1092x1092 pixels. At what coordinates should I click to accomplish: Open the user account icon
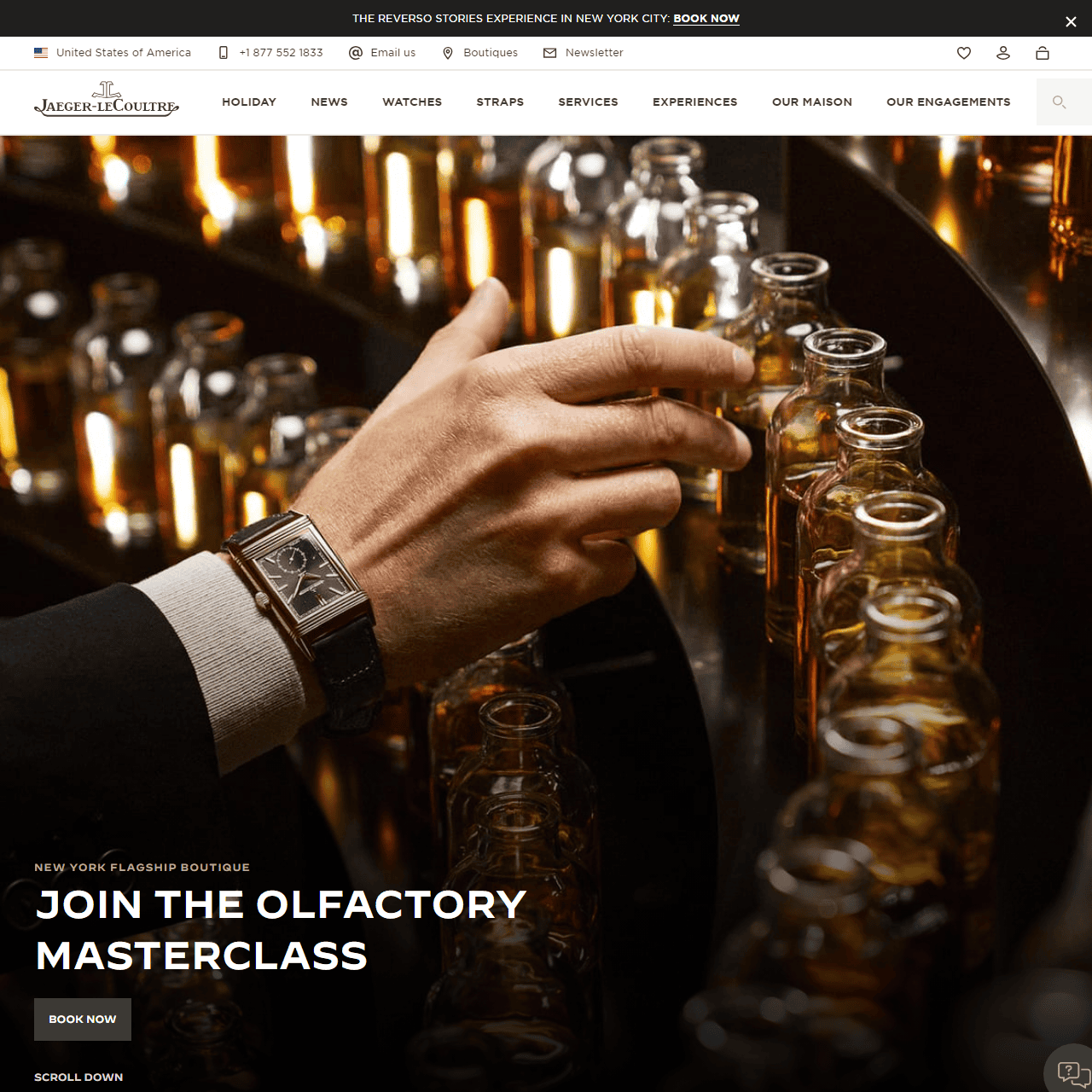[x=1003, y=53]
